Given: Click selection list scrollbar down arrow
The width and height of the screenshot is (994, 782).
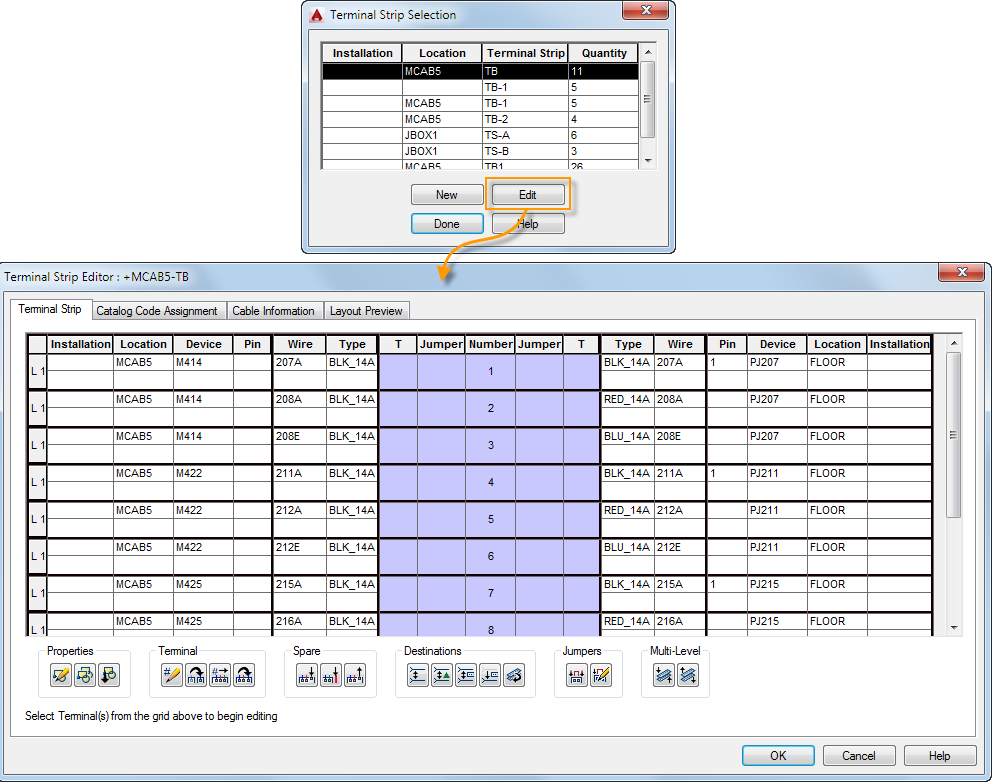Looking at the screenshot, I should (x=648, y=161).
